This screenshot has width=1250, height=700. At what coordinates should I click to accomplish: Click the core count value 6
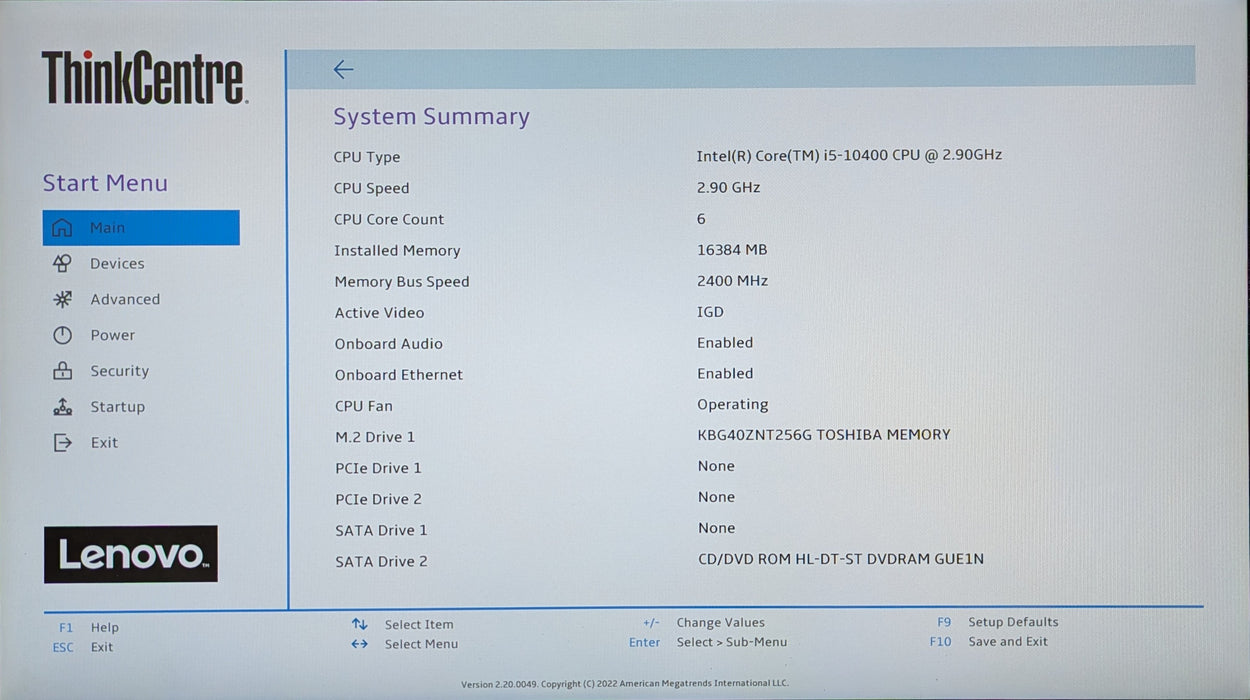[701, 219]
